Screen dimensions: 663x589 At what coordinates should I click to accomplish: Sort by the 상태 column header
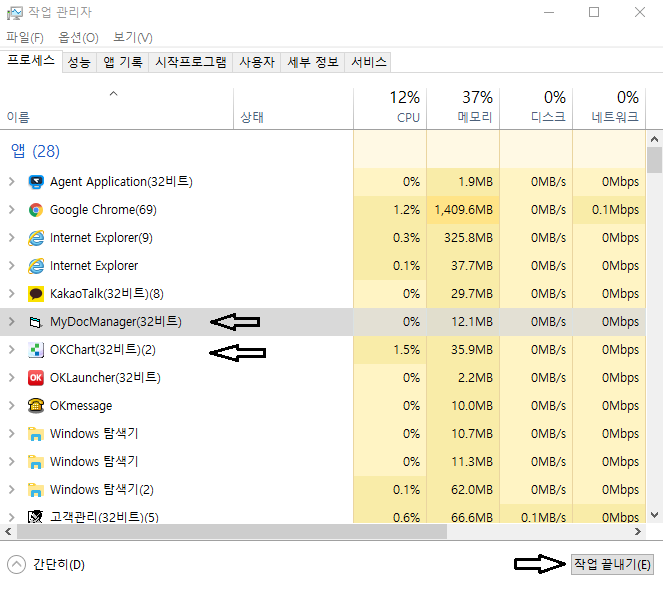click(x=293, y=109)
